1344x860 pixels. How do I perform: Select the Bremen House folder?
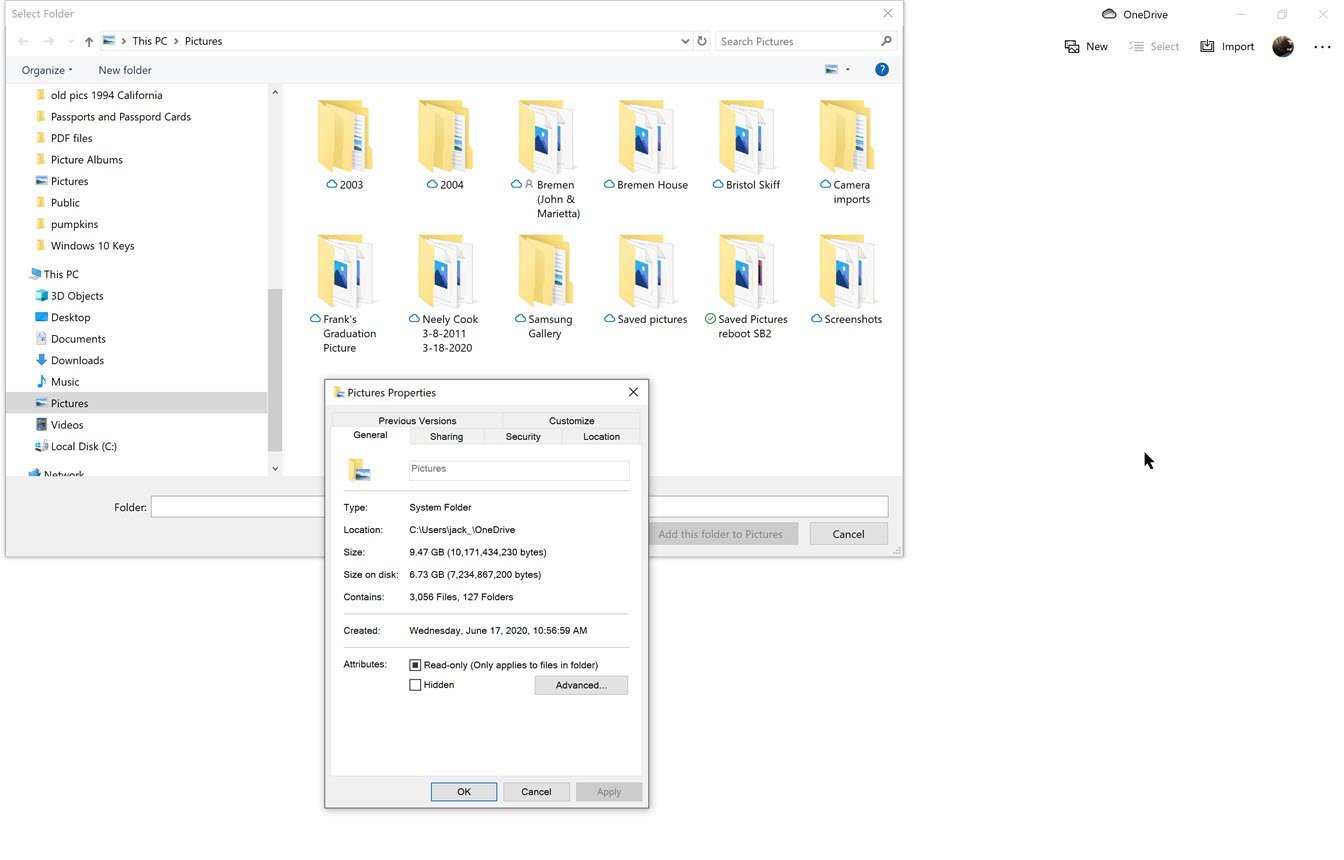click(x=646, y=145)
